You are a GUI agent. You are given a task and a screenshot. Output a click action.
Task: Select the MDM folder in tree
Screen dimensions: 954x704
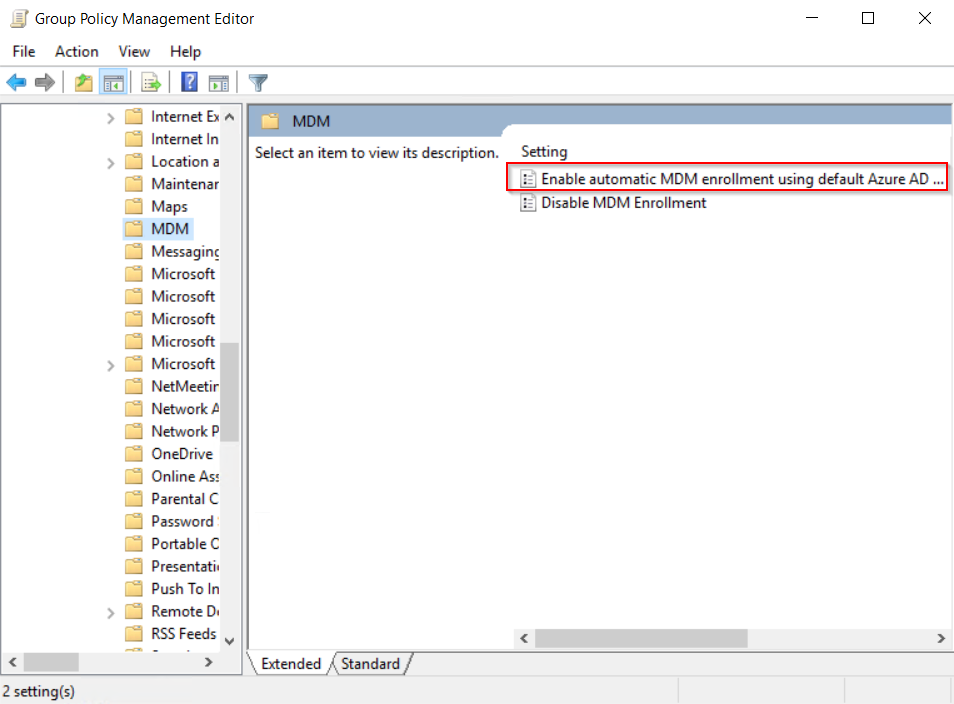158,229
